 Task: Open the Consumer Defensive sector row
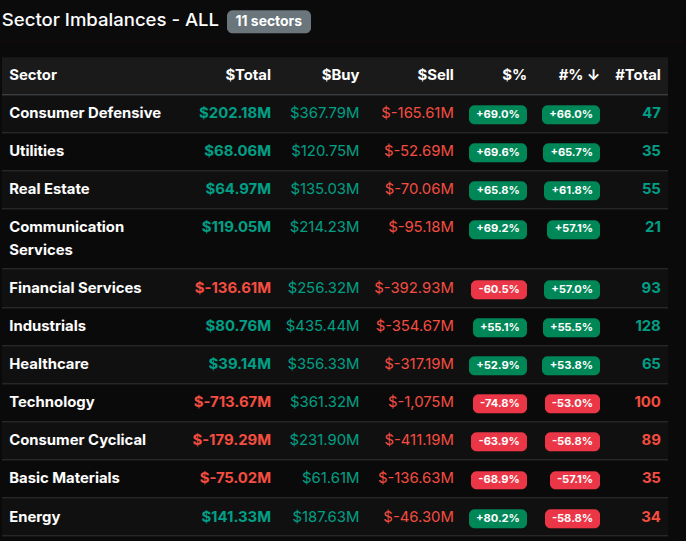click(x=85, y=113)
